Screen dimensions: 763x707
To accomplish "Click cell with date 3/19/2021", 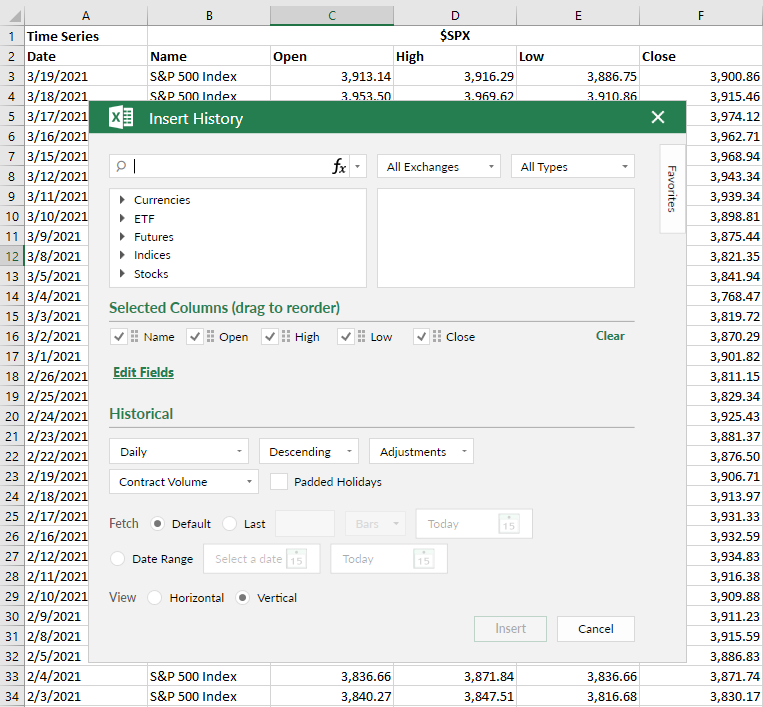I will (86, 76).
